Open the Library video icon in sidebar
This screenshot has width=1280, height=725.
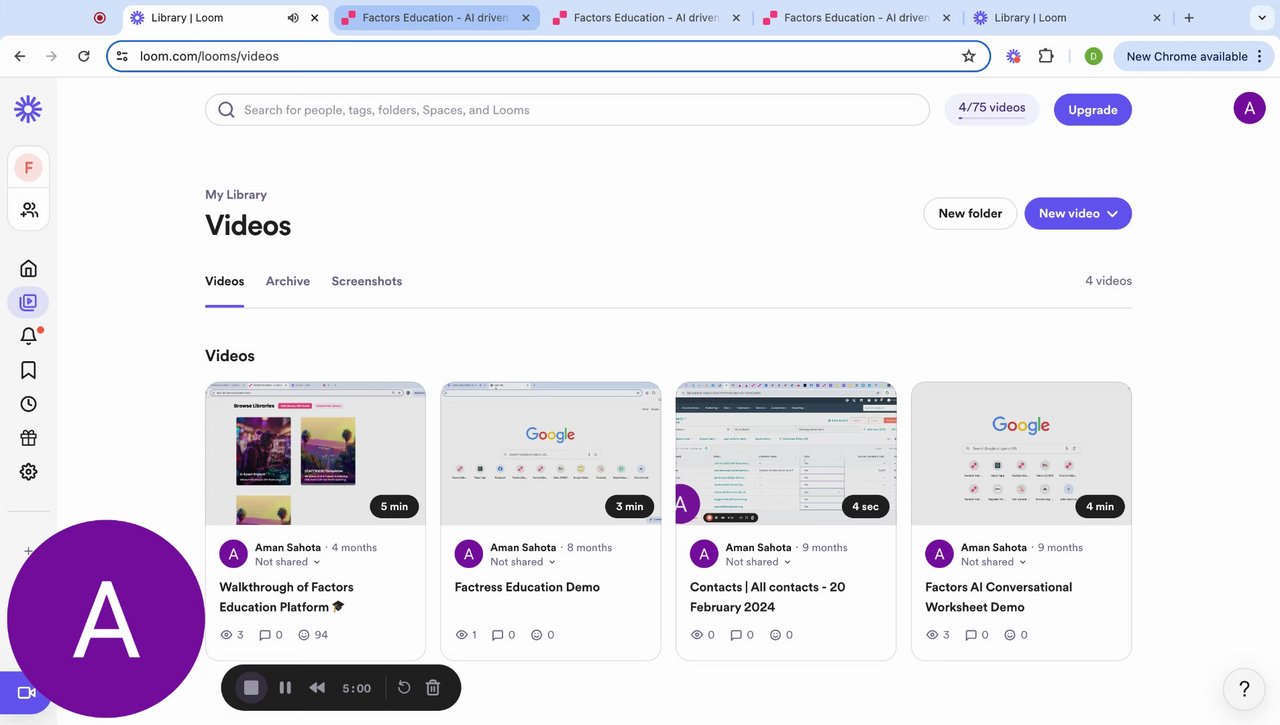pyautogui.click(x=28, y=302)
